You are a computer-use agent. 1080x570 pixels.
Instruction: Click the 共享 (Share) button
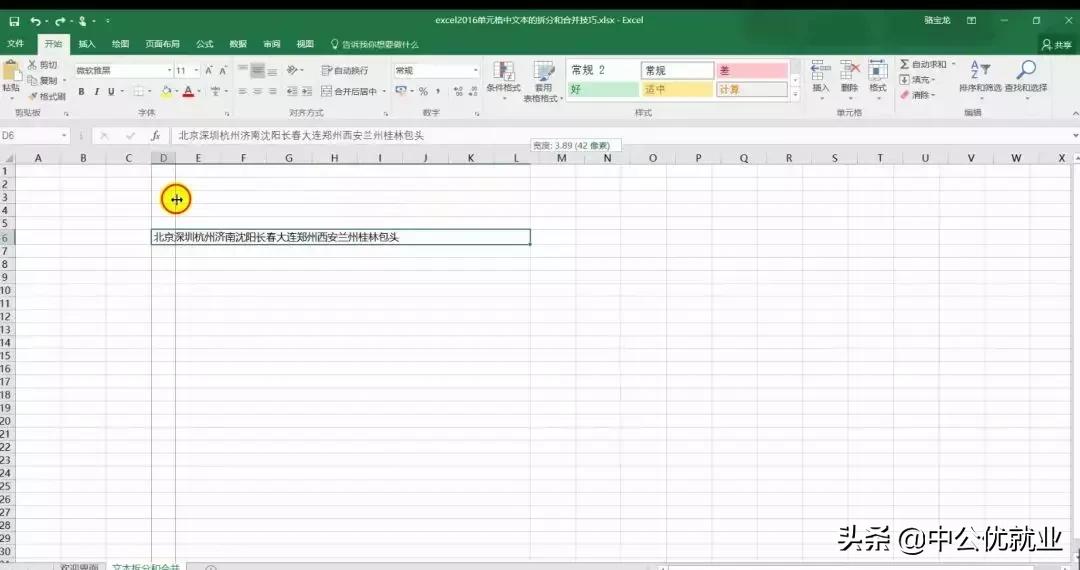pyautogui.click(x=1056, y=45)
